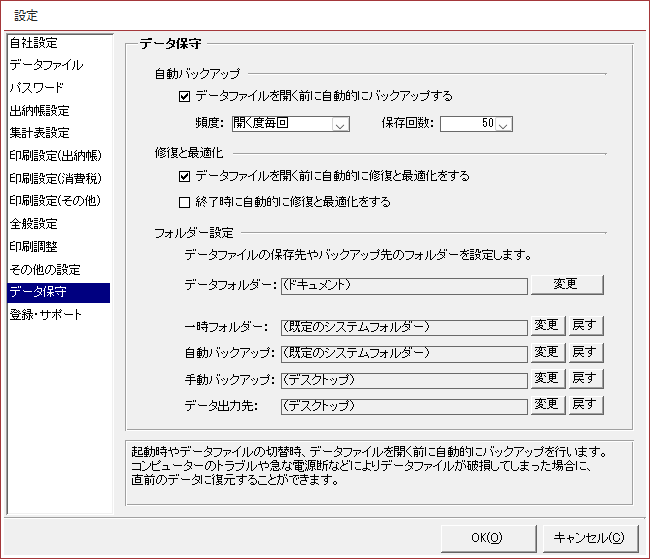Viewport: 650px width, 559px height.
Task: Open 登録・サポート section
Action: pyautogui.click(x=46, y=315)
